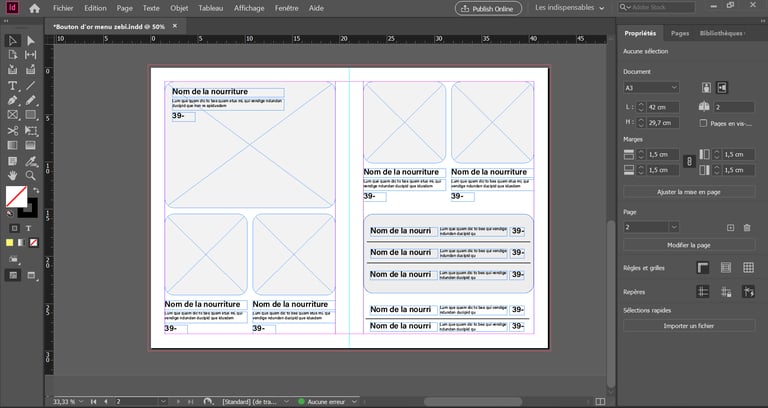Click the Home icon in top bar

tap(35, 8)
